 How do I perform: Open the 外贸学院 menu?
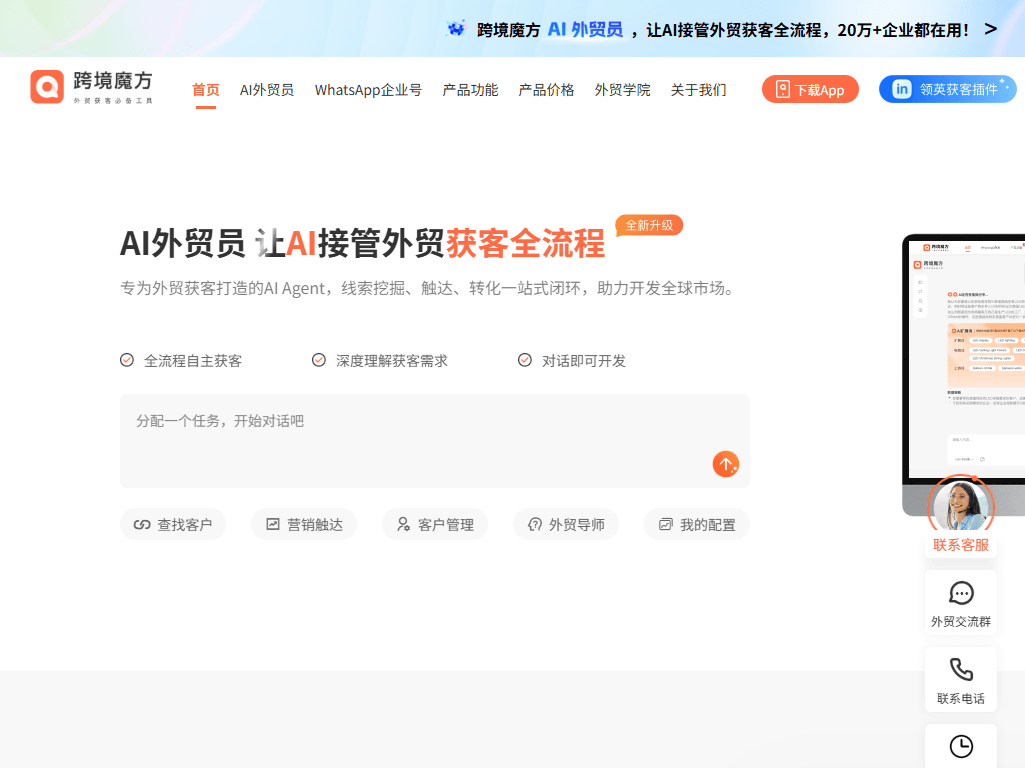coord(622,90)
